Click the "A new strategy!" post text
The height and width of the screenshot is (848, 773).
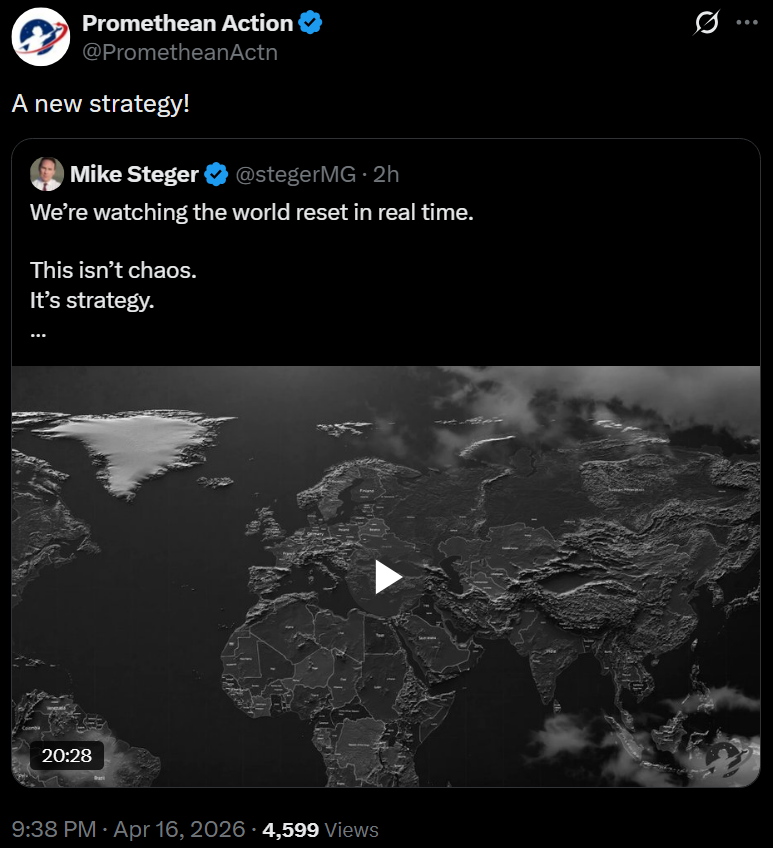tap(100, 103)
